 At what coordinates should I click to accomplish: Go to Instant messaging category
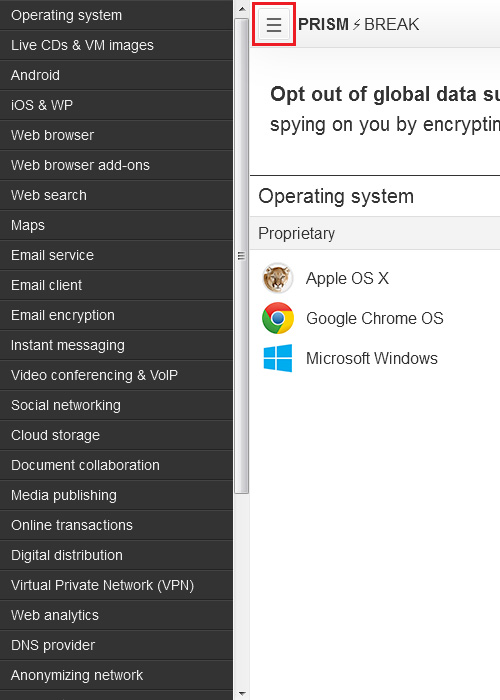tap(116, 345)
